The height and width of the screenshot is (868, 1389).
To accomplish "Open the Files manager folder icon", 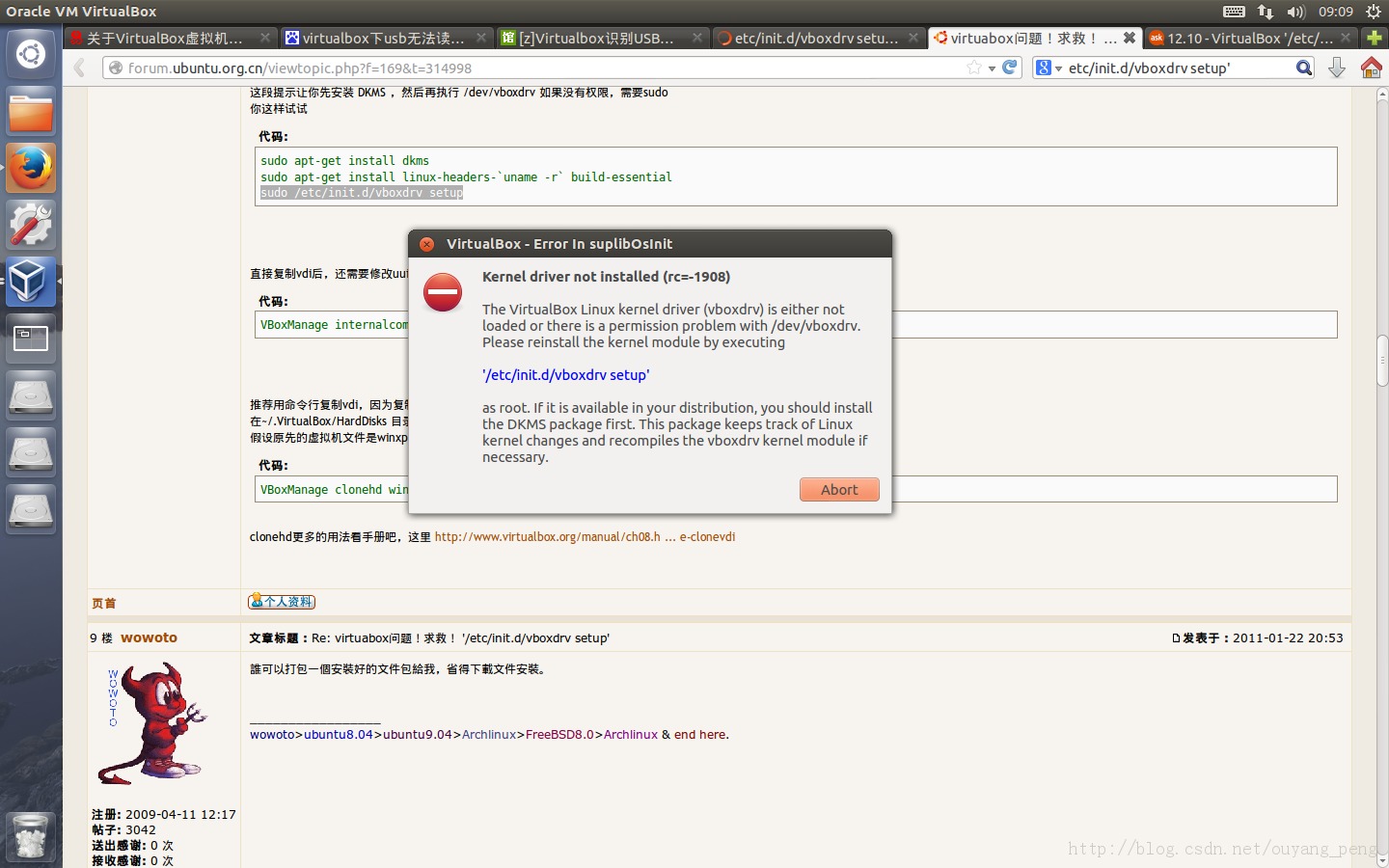I will pos(30,111).
